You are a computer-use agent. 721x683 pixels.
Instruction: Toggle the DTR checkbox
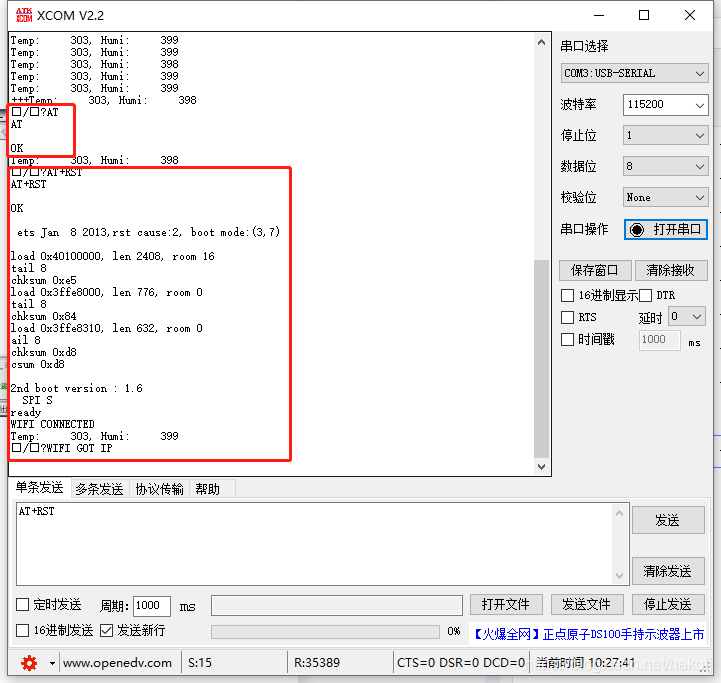(646, 295)
